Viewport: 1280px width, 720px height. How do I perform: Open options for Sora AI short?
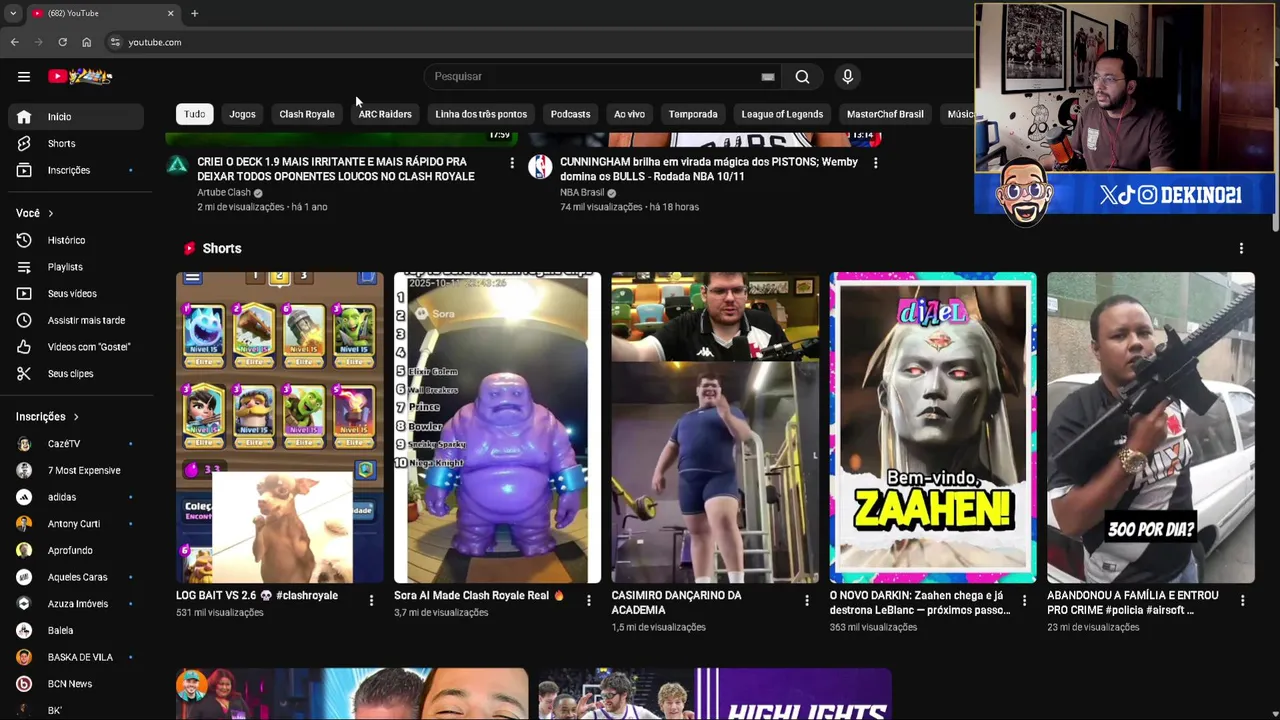588,600
